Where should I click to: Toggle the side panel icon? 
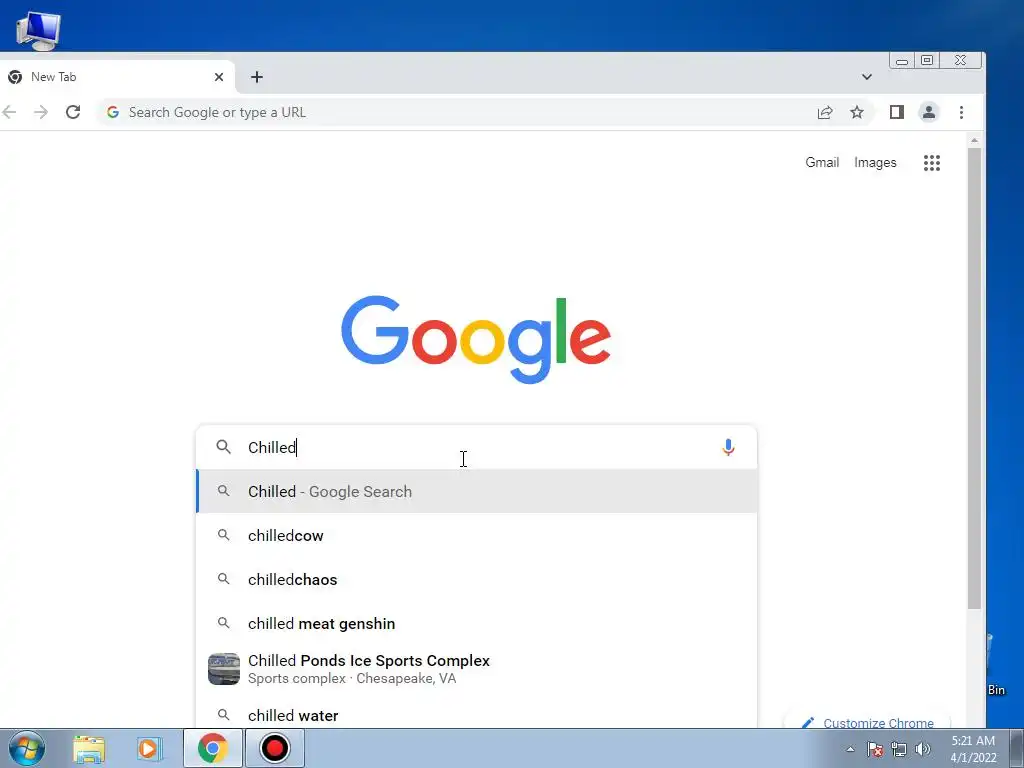pos(897,112)
